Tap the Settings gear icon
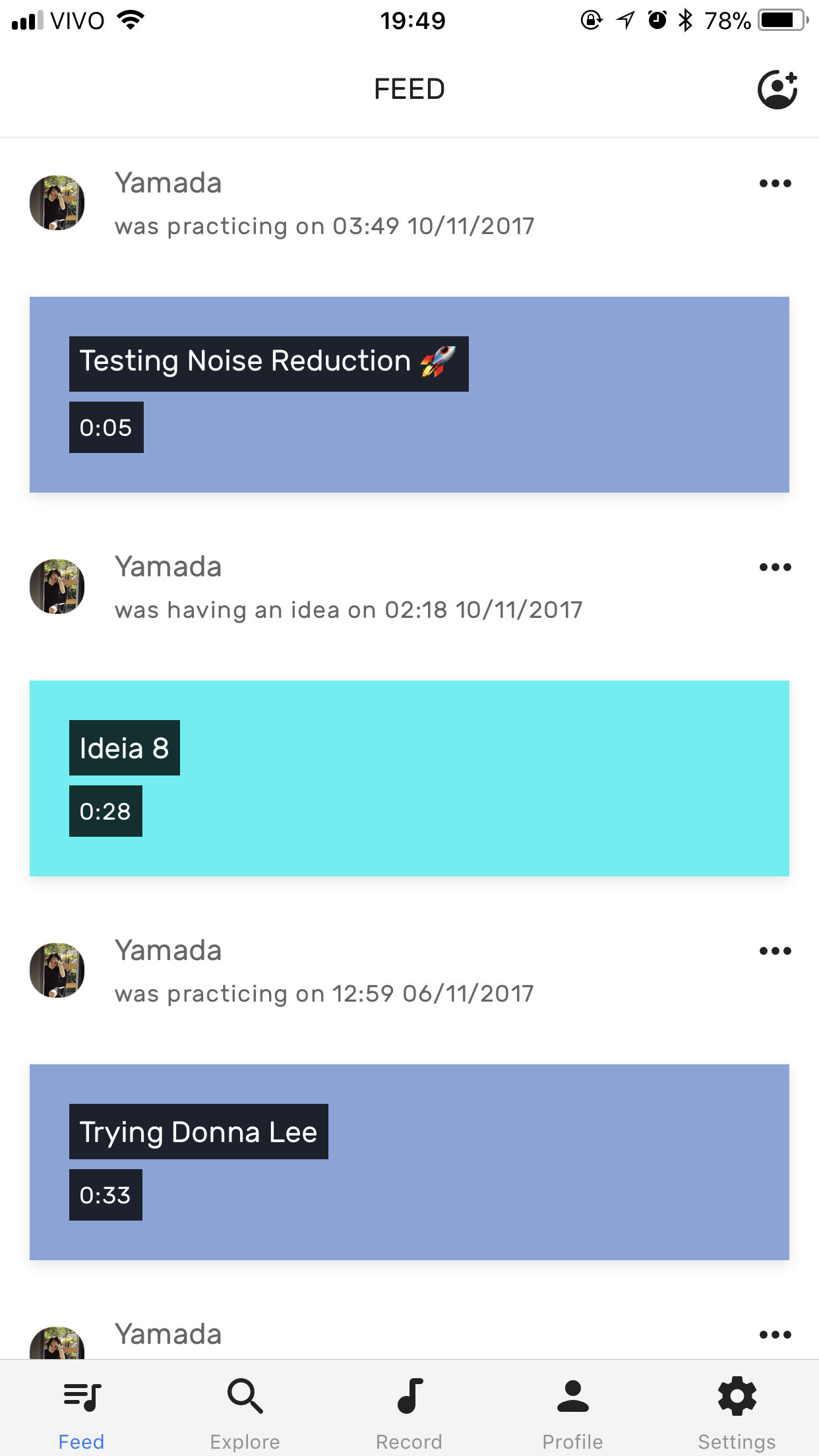819x1456 pixels. tap(737, 1397)
